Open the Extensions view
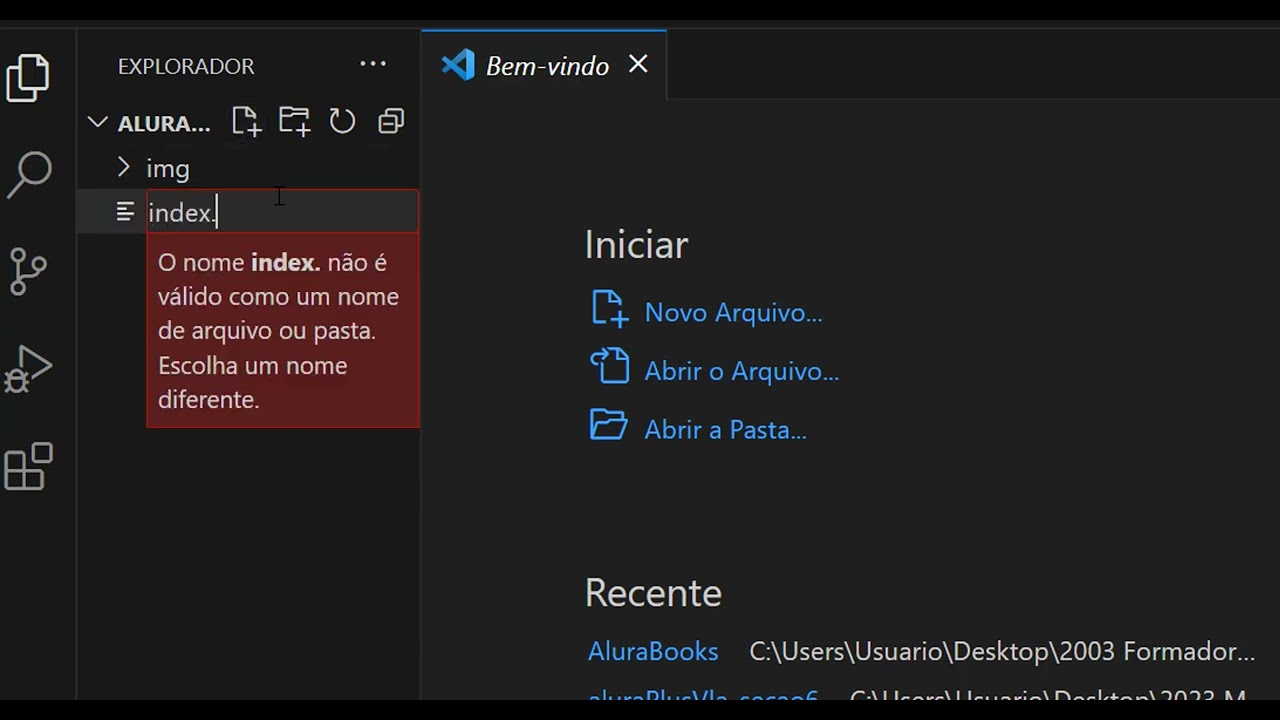The height and width of the screenshot is (720, 1280). point(28,467)
